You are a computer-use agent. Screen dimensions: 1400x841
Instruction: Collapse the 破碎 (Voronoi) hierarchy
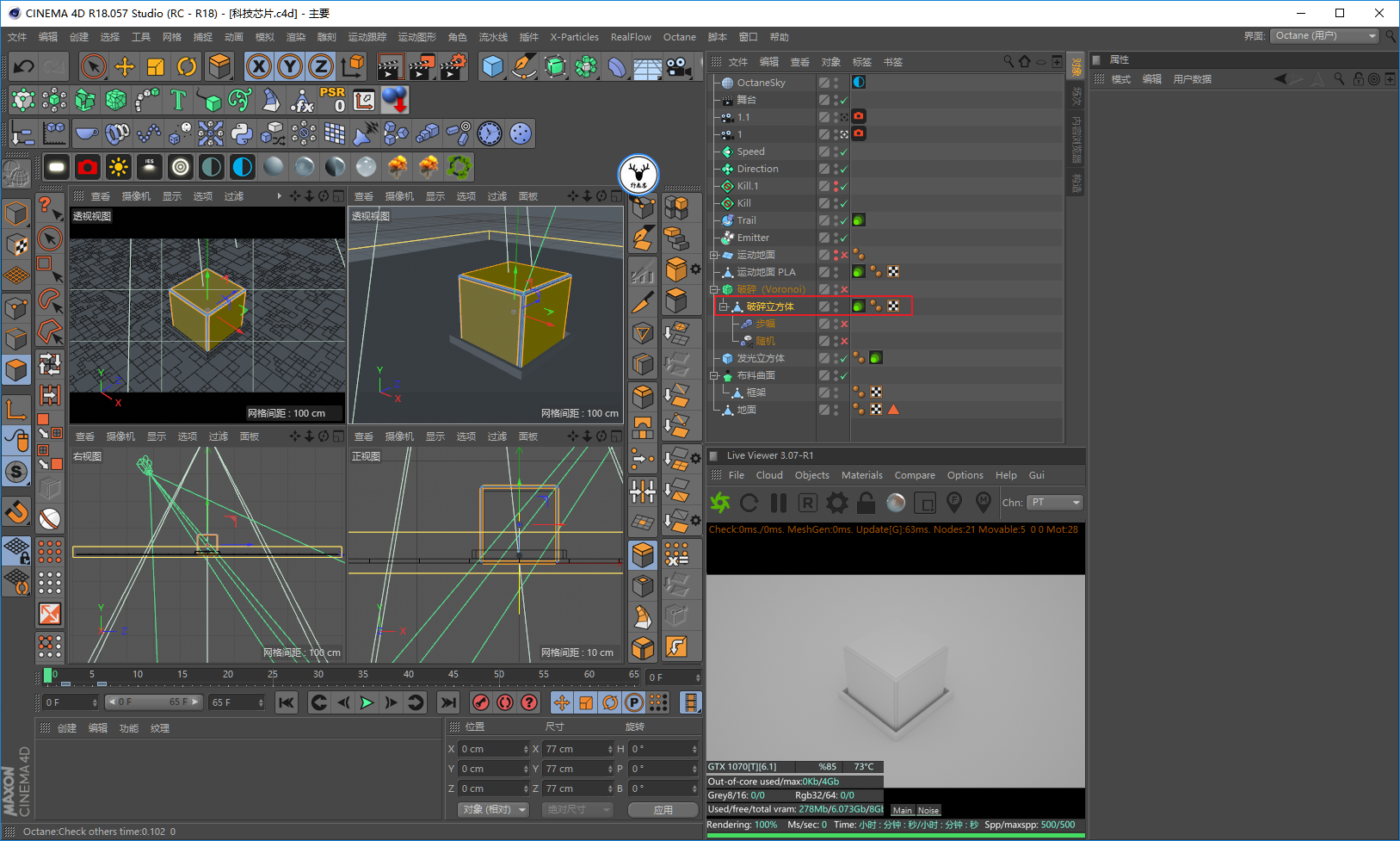pos(713,289)
